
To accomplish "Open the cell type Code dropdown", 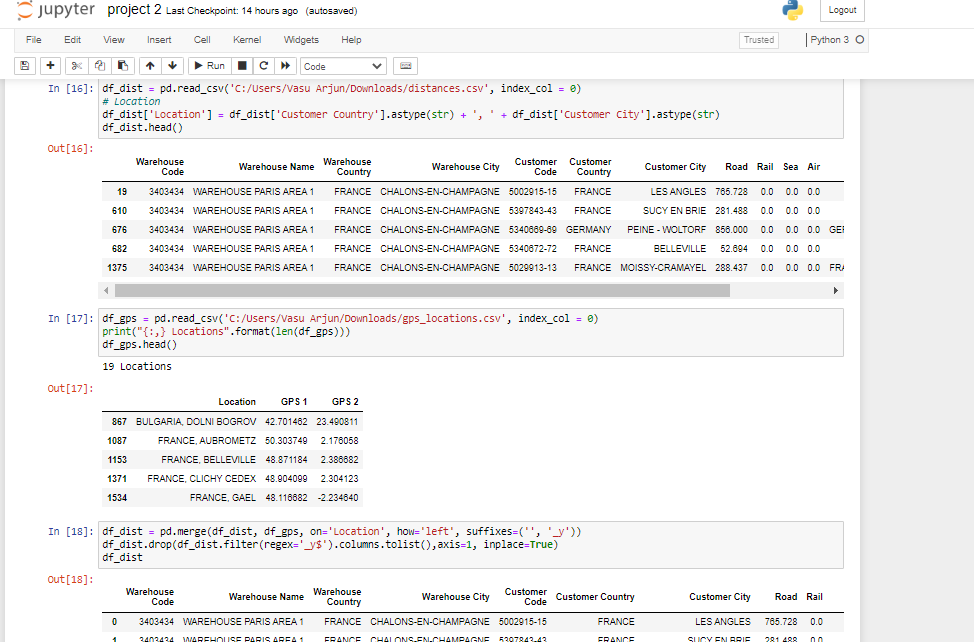I will (343, 66).
